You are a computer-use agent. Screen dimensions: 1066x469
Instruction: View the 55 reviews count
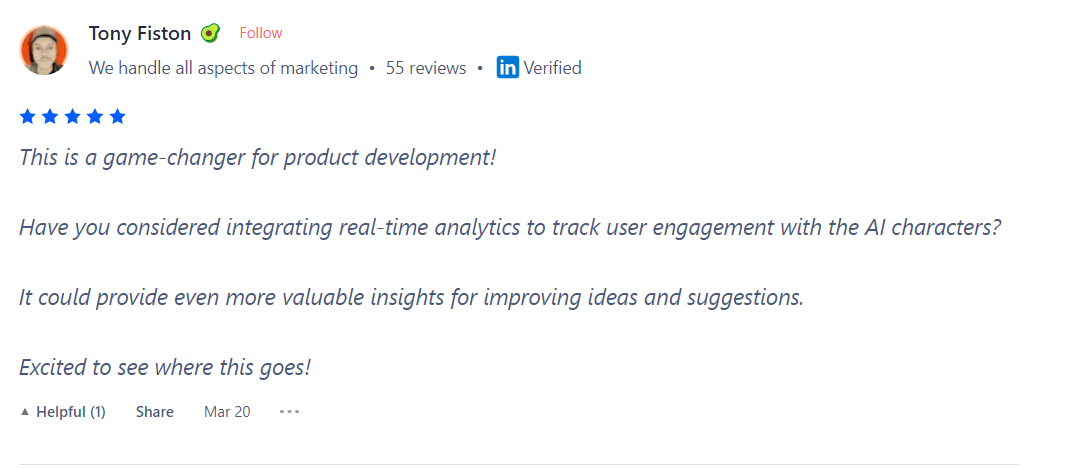point(426,68)
